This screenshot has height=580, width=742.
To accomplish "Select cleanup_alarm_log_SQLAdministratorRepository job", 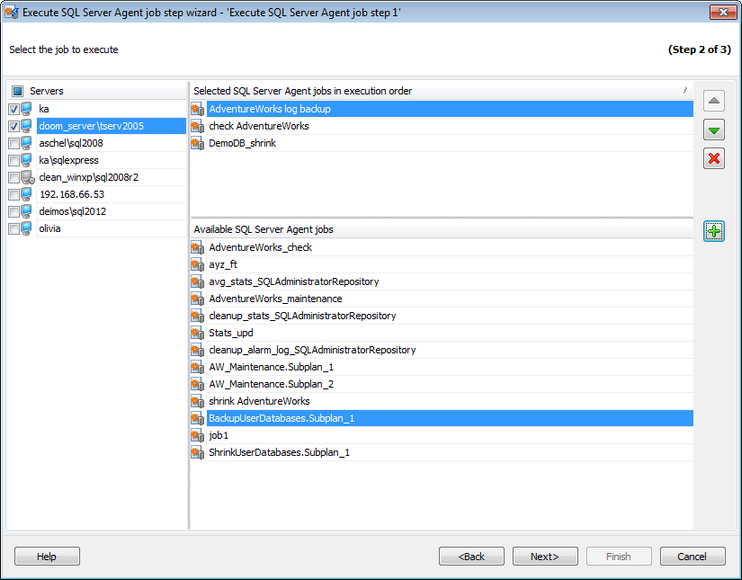I will pyautogui.click(x=450, y=350).
